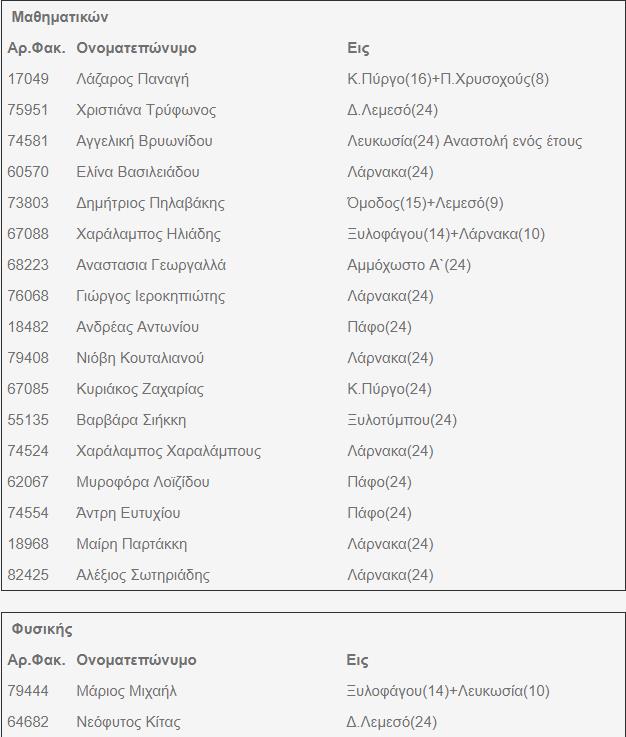Click the name Ελίνα Βασιλειάδου

coord(138,172)
